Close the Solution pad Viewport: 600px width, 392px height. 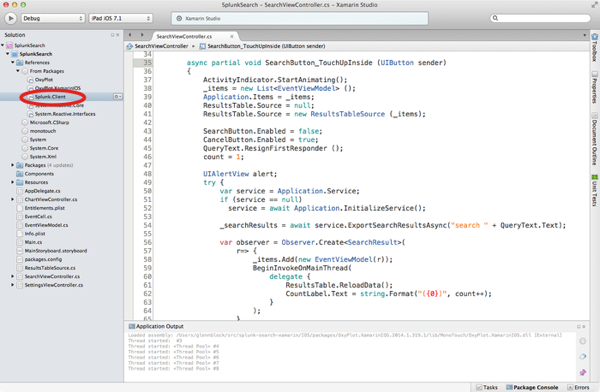[118, 35]
